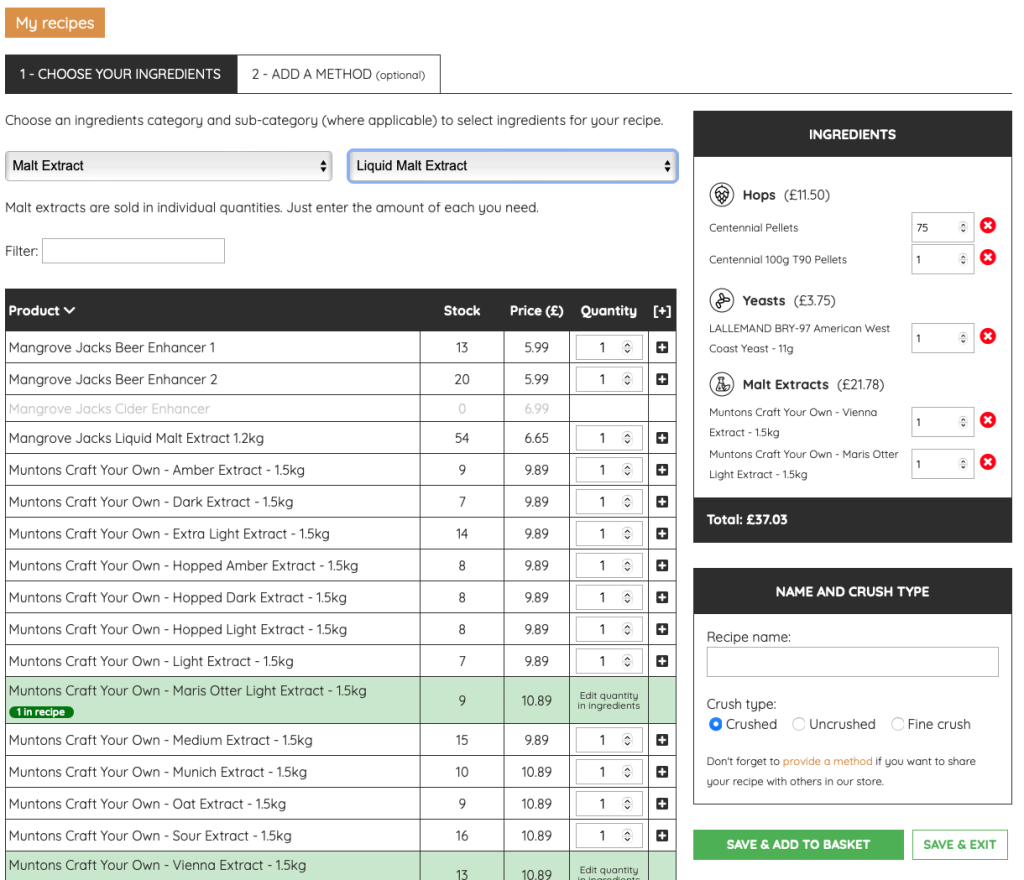Screen dimensions: 1024x880
Task: Switch to Add a Method tab
Action: [x=339, y=74]
